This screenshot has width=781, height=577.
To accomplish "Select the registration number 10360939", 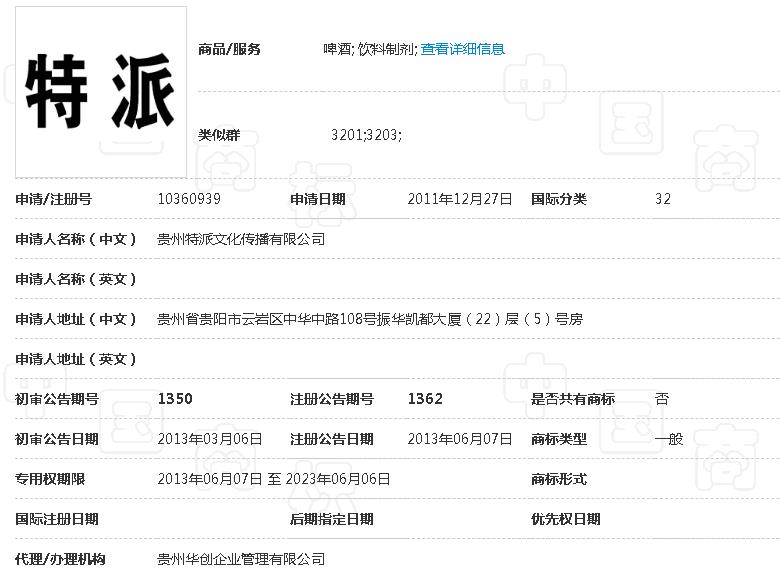I will (x=189, y=199).
